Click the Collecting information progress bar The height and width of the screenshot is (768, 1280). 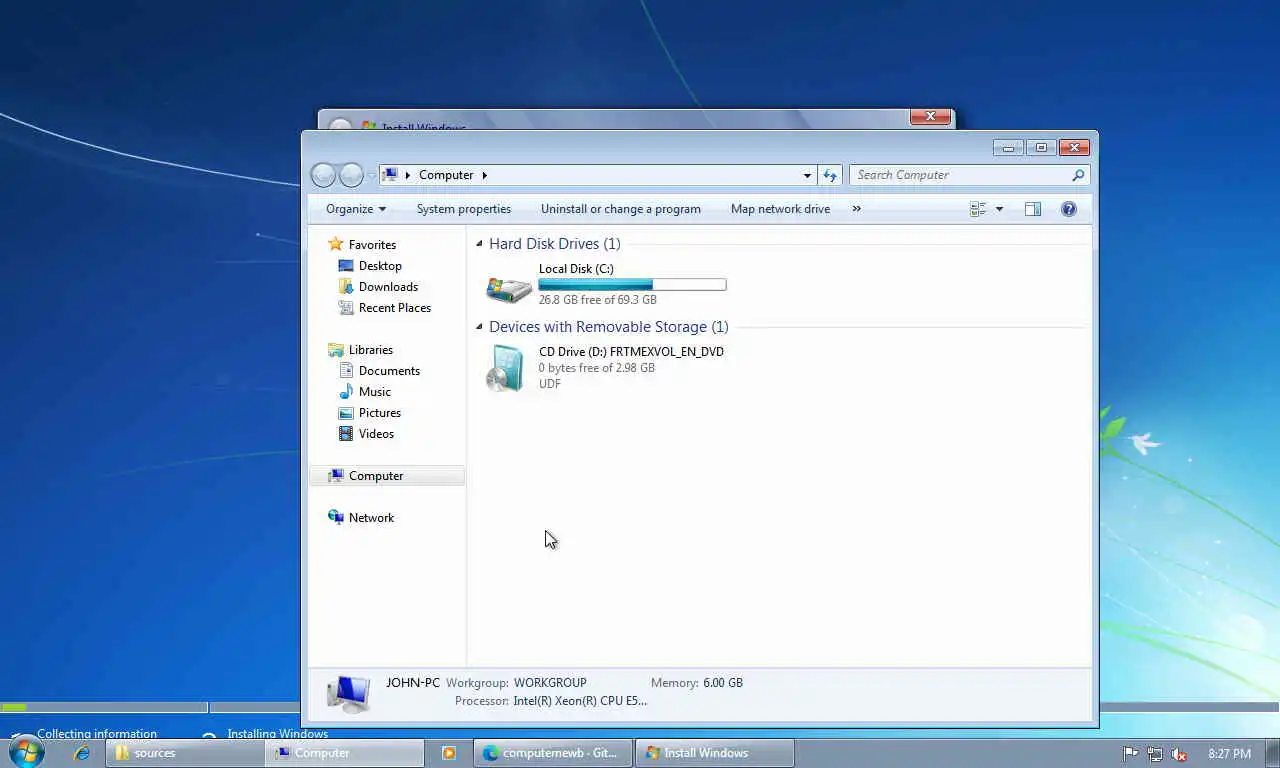tap(103, 707)
